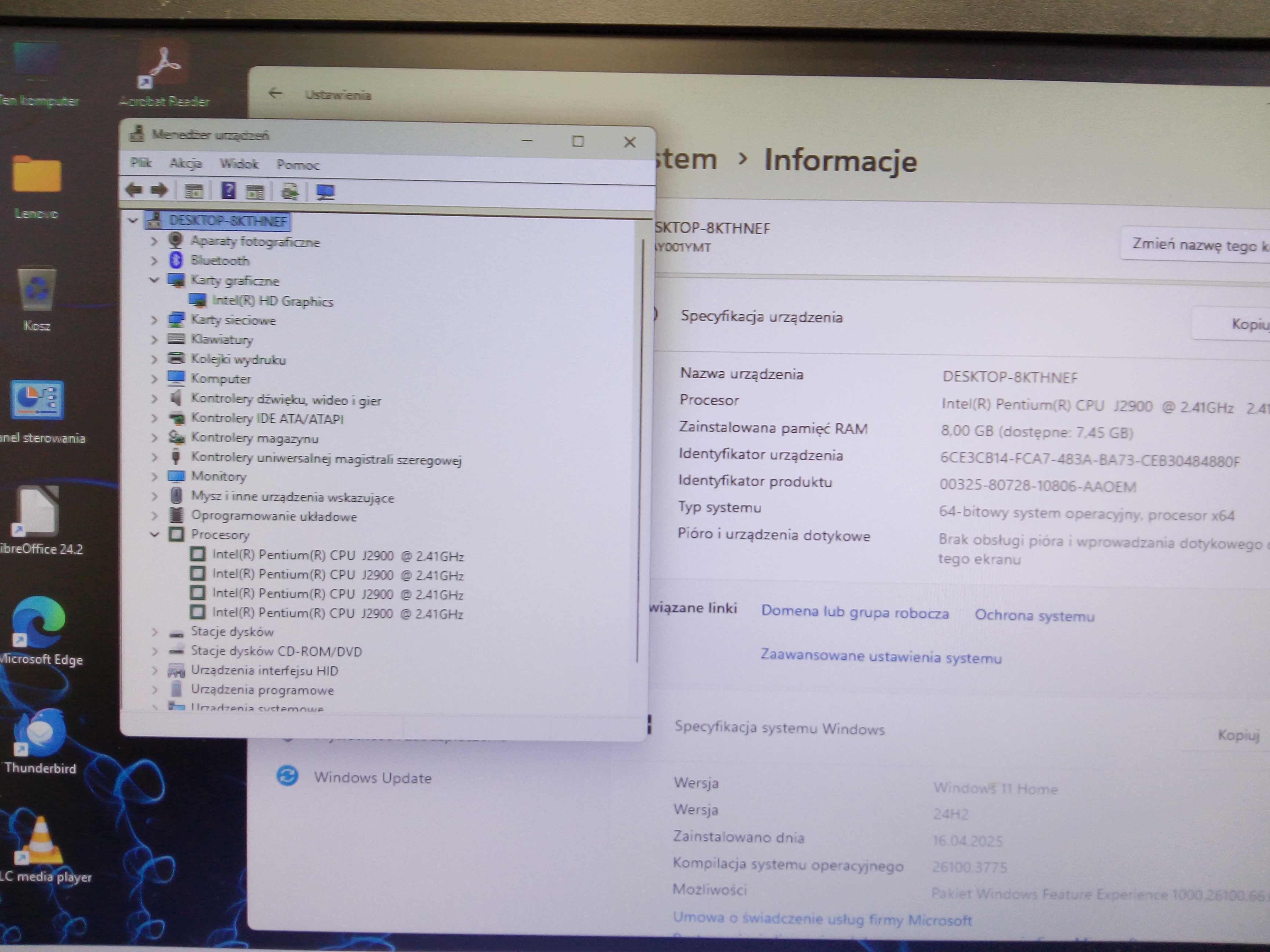This screenshot has height=952, width=1270.
Task: Expand the Bluetooth node
Action: tap(154, 261)
